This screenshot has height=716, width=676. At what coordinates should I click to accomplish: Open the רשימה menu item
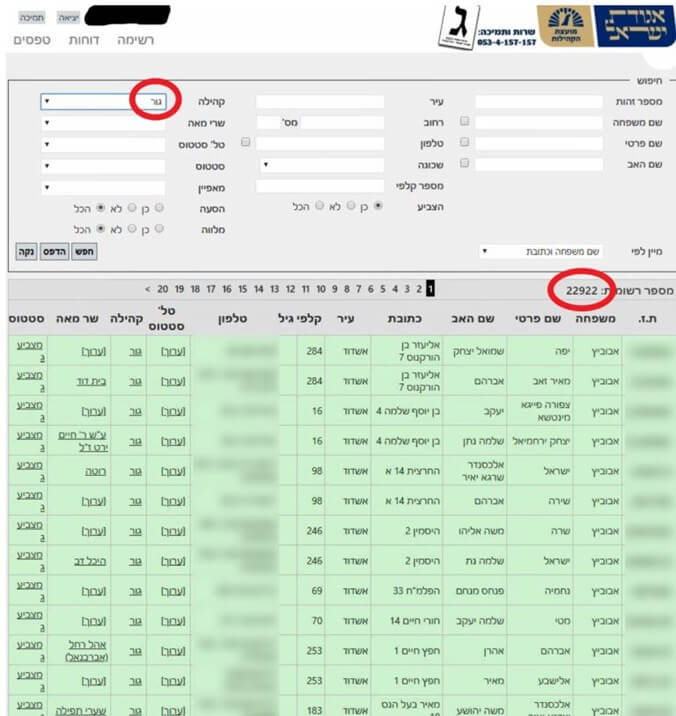(135, 41)
